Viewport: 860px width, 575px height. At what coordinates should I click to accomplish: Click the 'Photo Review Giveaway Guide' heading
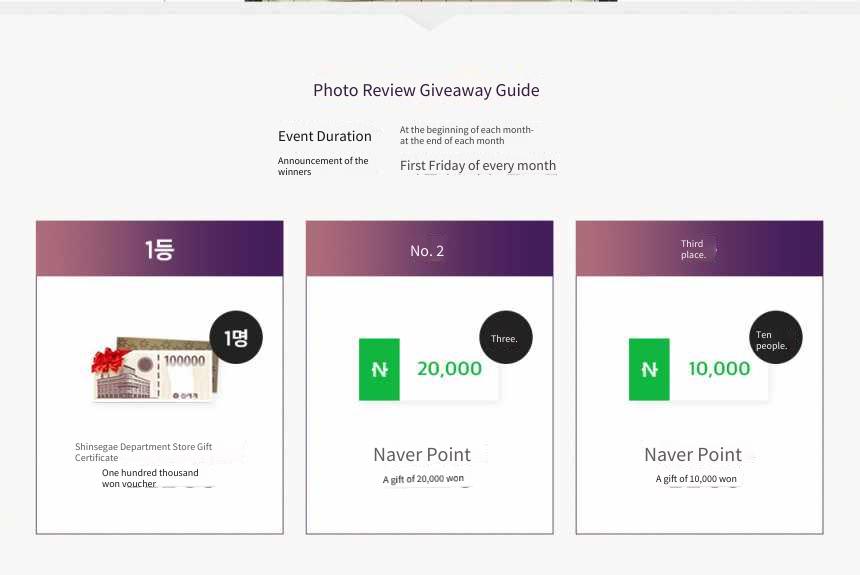[x=426, y=90]
